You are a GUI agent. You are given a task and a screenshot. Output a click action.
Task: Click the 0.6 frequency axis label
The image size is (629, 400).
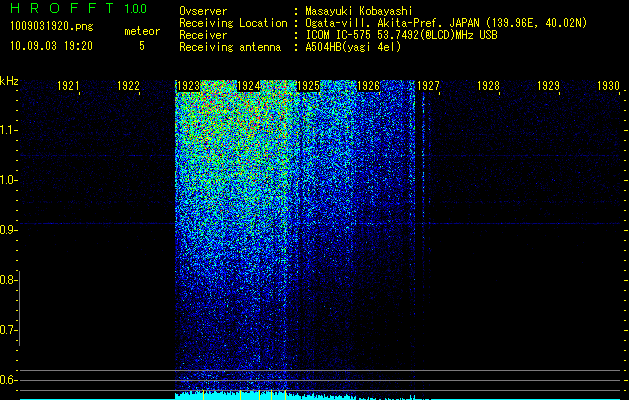point(8,380)
